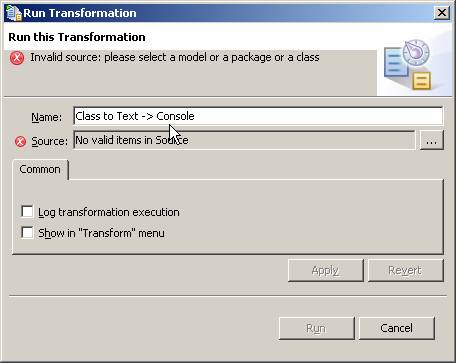This screenshot has width=456, height=363.
Task: Click the Run this Transformation heading
Action: [x=77, y=37]
